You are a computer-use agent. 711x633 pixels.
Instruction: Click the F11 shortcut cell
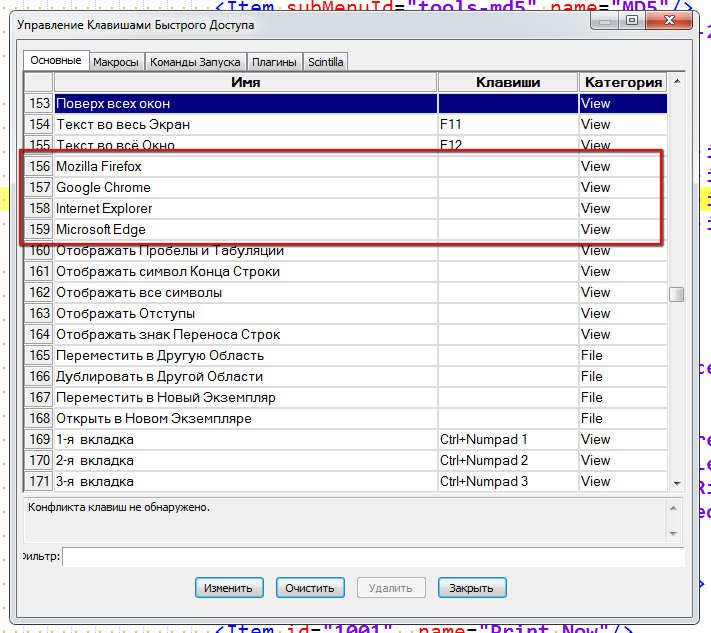[x=508, y=124]
